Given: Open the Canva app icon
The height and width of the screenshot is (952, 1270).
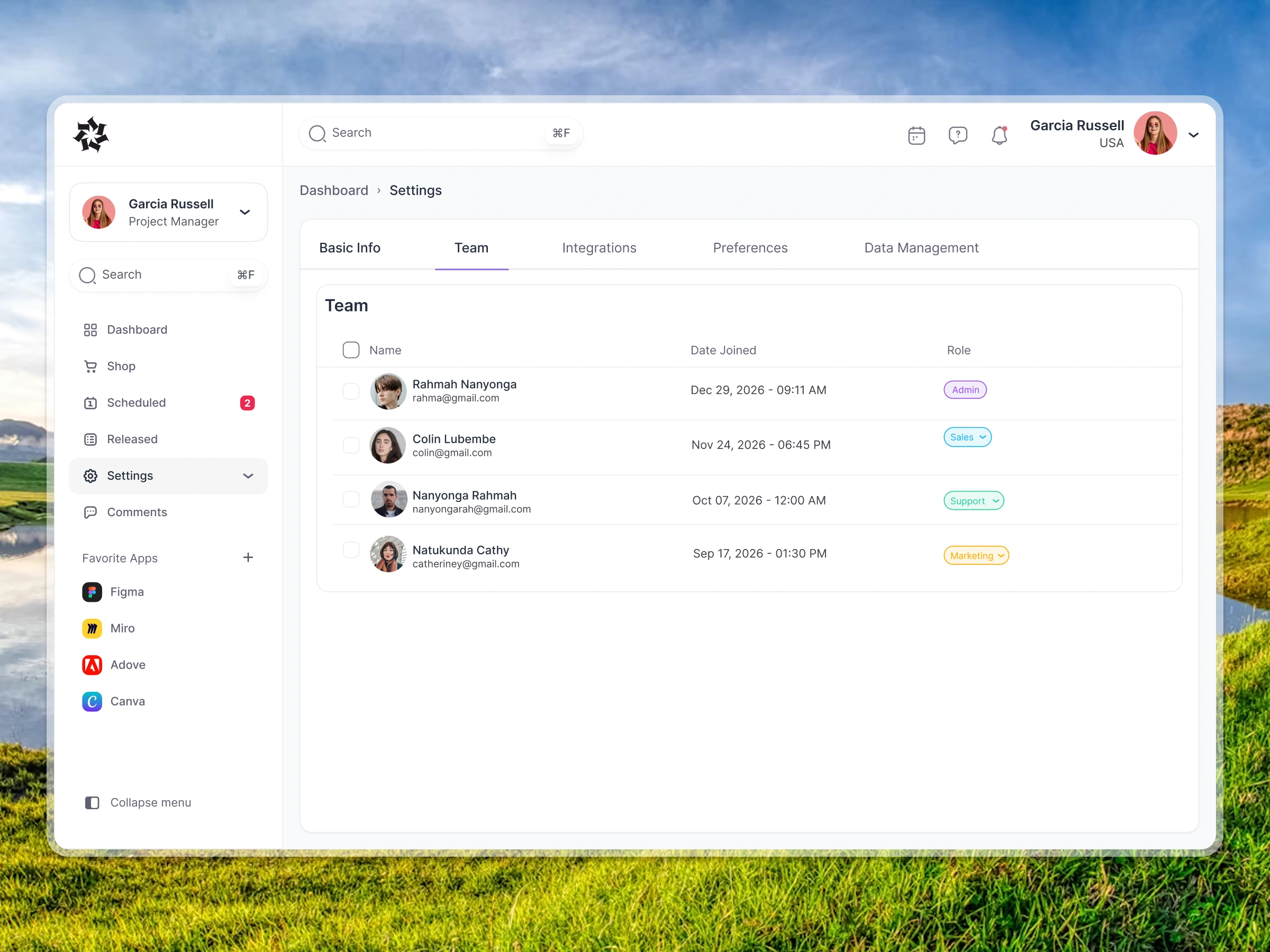Looking at the screenshot, I should [x=92, y=701].
